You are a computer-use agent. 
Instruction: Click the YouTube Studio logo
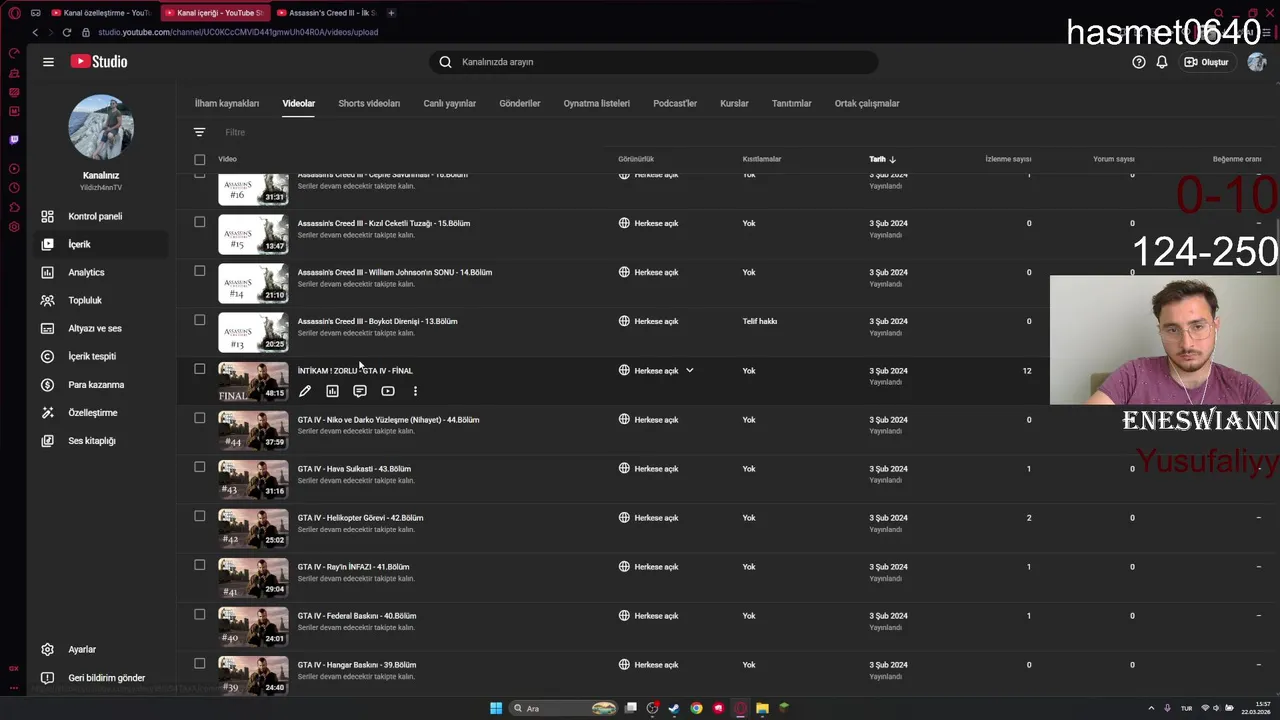(x=99, y=62)
